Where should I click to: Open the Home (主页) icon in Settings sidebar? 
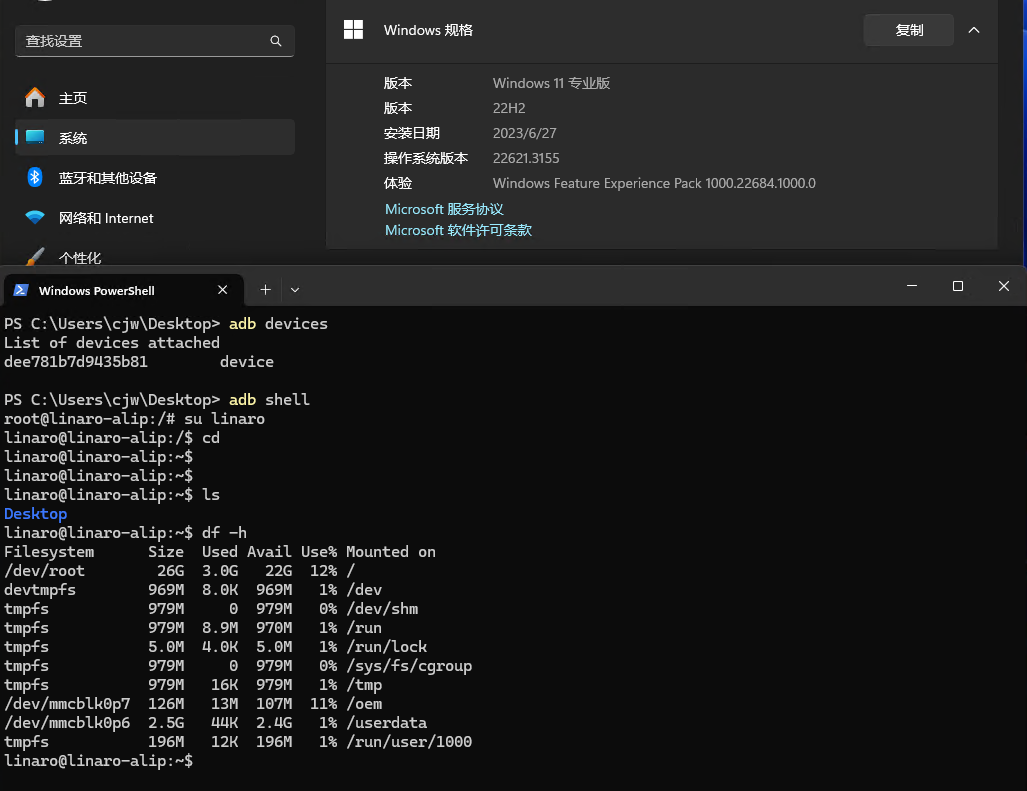35,98
